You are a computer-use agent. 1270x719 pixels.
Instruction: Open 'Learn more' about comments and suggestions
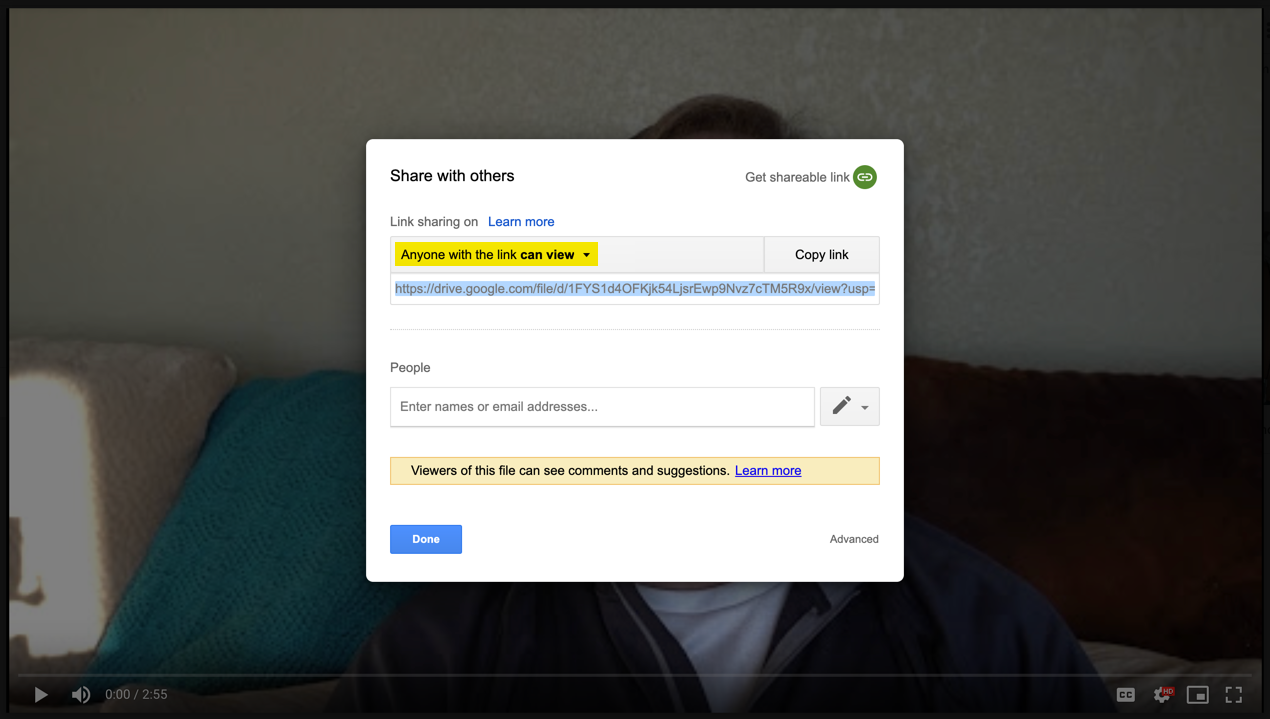tap(768, 471)
